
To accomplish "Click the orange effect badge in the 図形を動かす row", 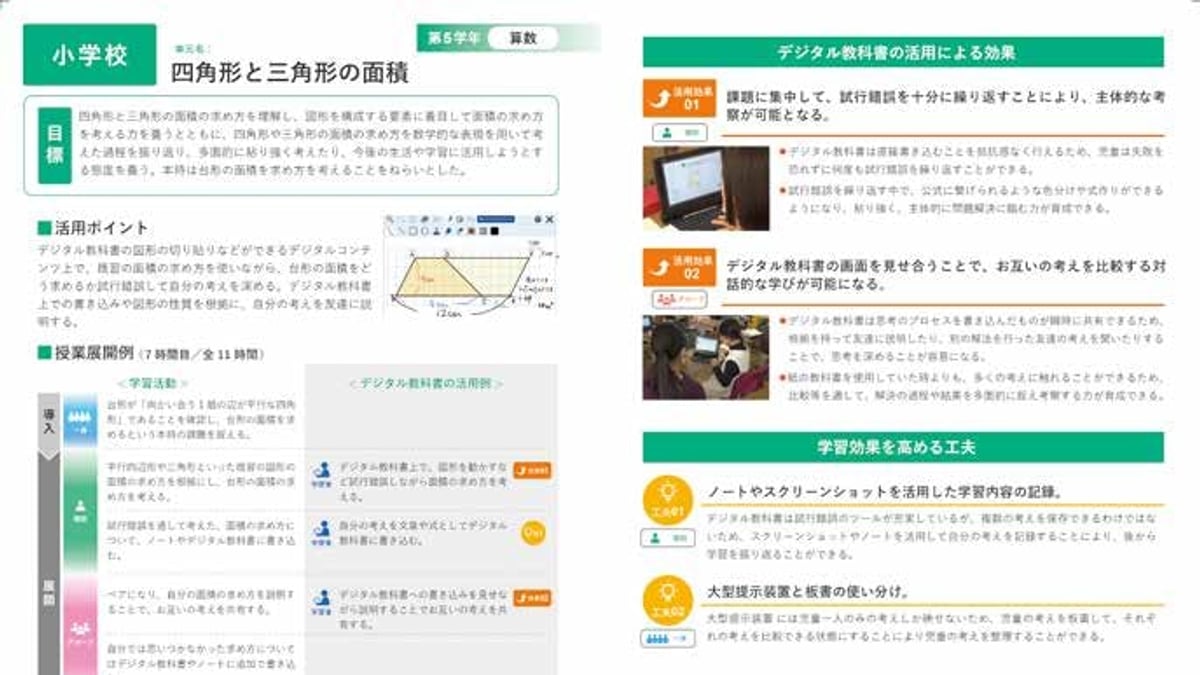I will coord(533,470).
